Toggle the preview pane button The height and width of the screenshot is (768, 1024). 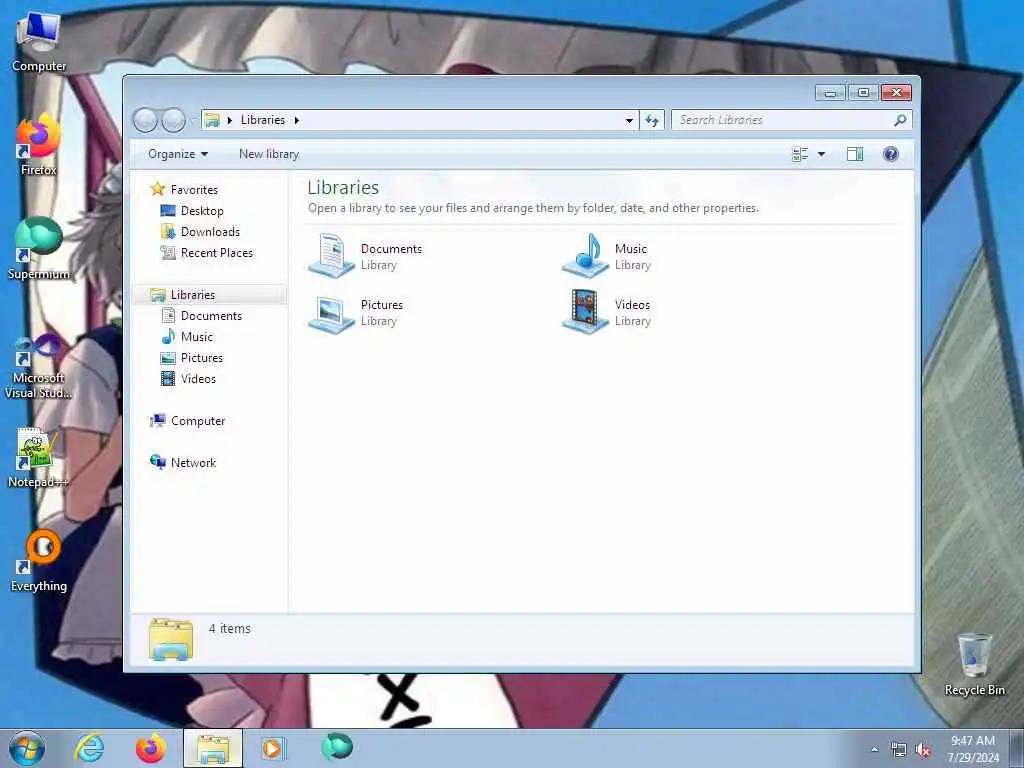[x=854, y=154]
